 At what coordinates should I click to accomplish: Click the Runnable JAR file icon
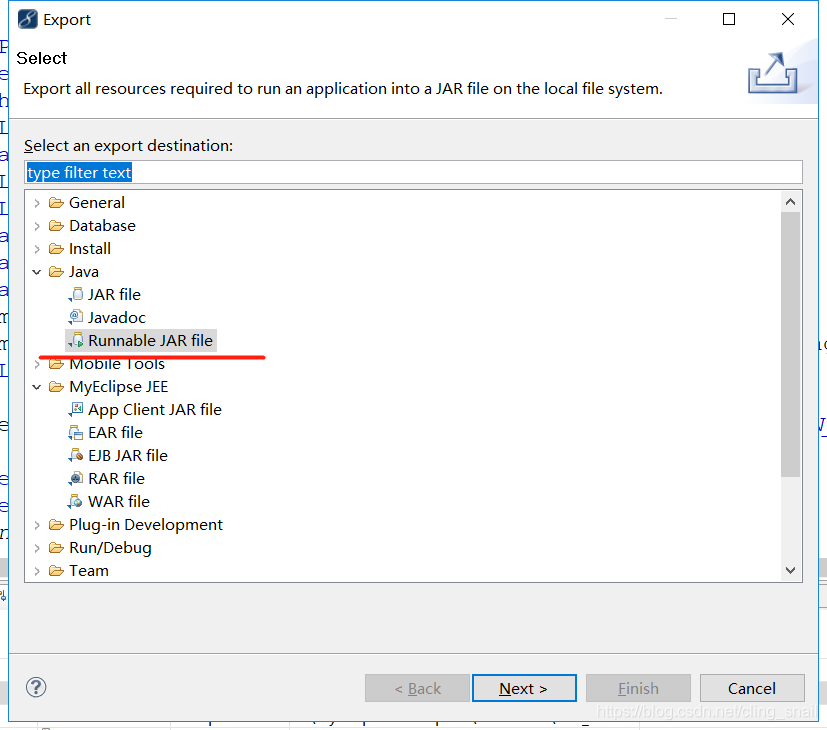pos(76,341)
